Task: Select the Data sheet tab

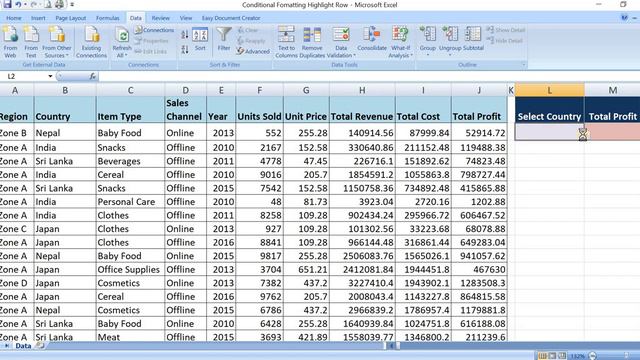Action: (x=23, y=346)
